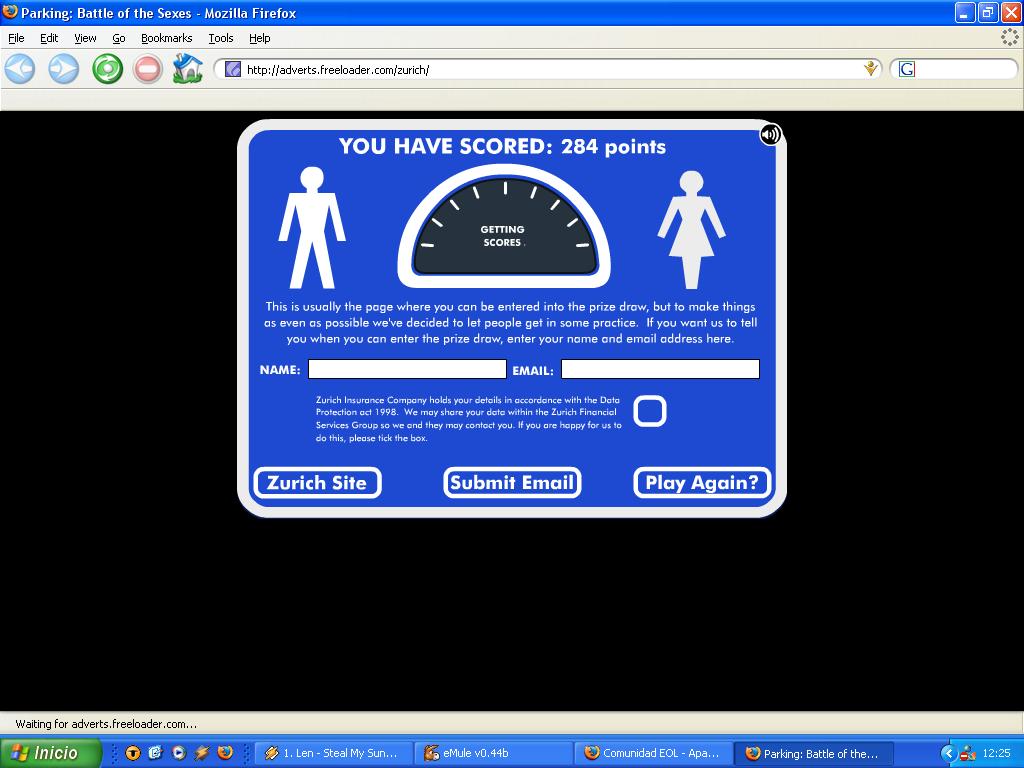Click the Submit Email button
The height and width of the screenshot is (768, 1024).
(512, 483)
